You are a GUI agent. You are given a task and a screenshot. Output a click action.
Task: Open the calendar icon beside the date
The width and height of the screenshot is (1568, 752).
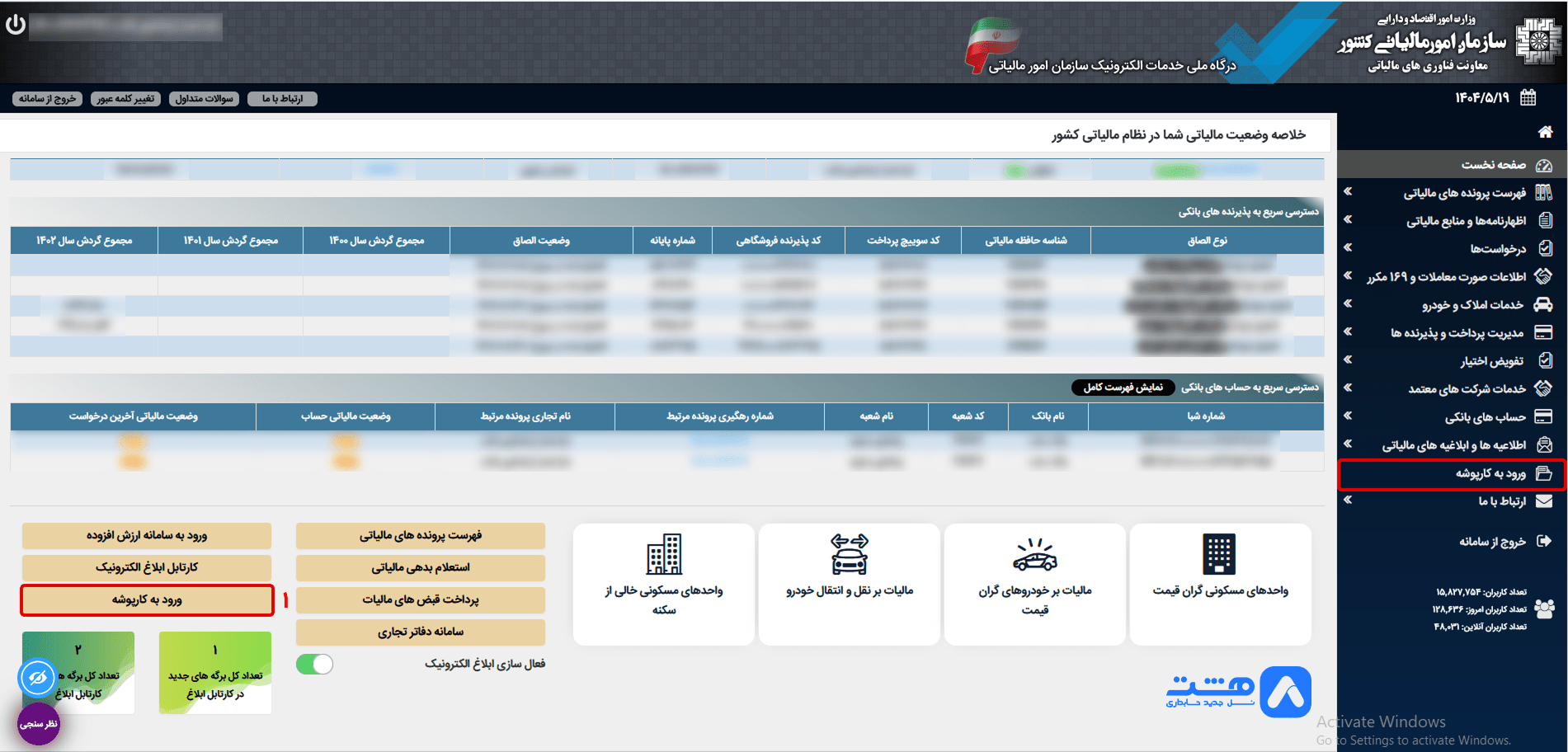coord(1528,97)
